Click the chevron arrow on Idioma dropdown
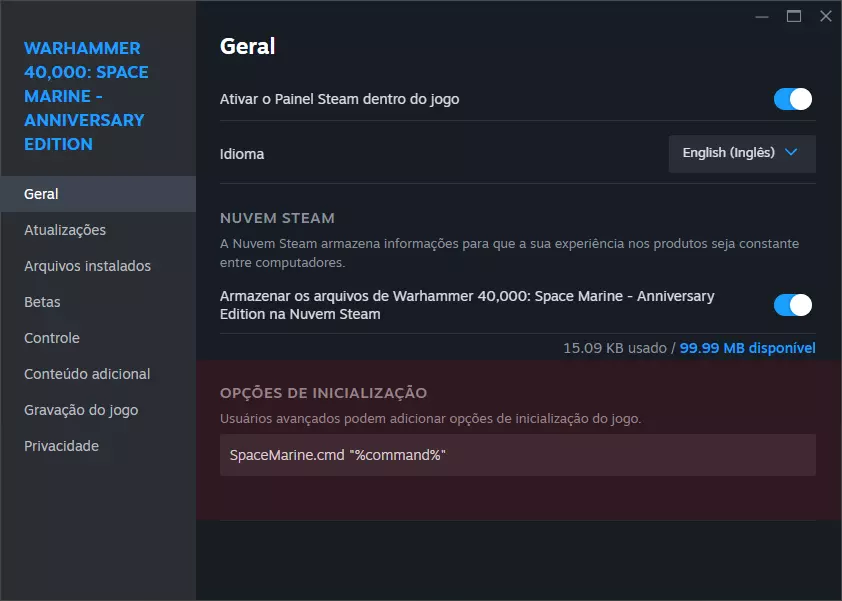The height and width of the screenshot is (601, 842). (x=792, y=153)
